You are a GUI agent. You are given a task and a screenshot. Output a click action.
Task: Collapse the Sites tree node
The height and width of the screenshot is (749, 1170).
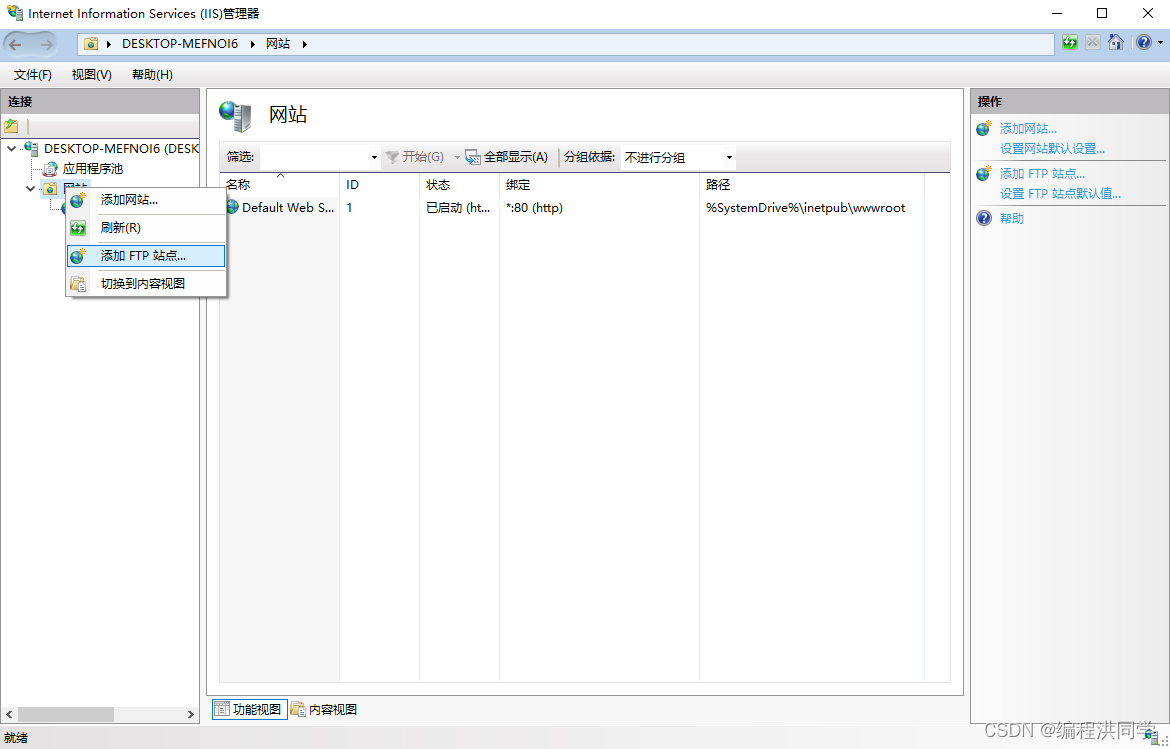pos(31,189)
